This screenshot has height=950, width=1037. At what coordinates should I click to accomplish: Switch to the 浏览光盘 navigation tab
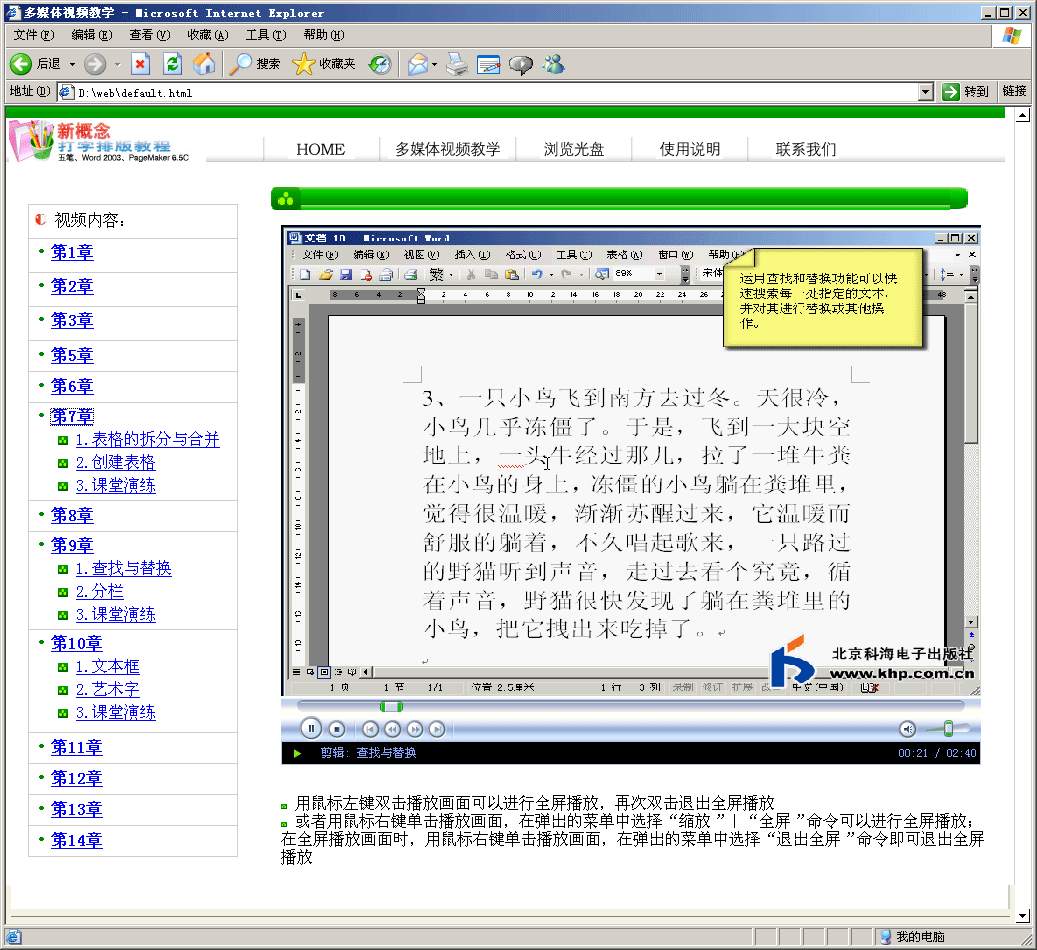[x=574, y=149]
